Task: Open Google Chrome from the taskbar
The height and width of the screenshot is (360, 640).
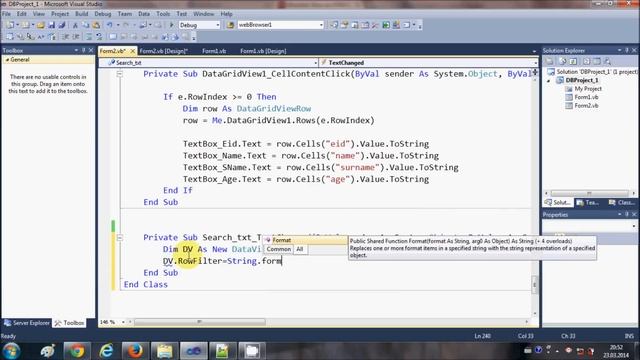Action: coord(76,351)
